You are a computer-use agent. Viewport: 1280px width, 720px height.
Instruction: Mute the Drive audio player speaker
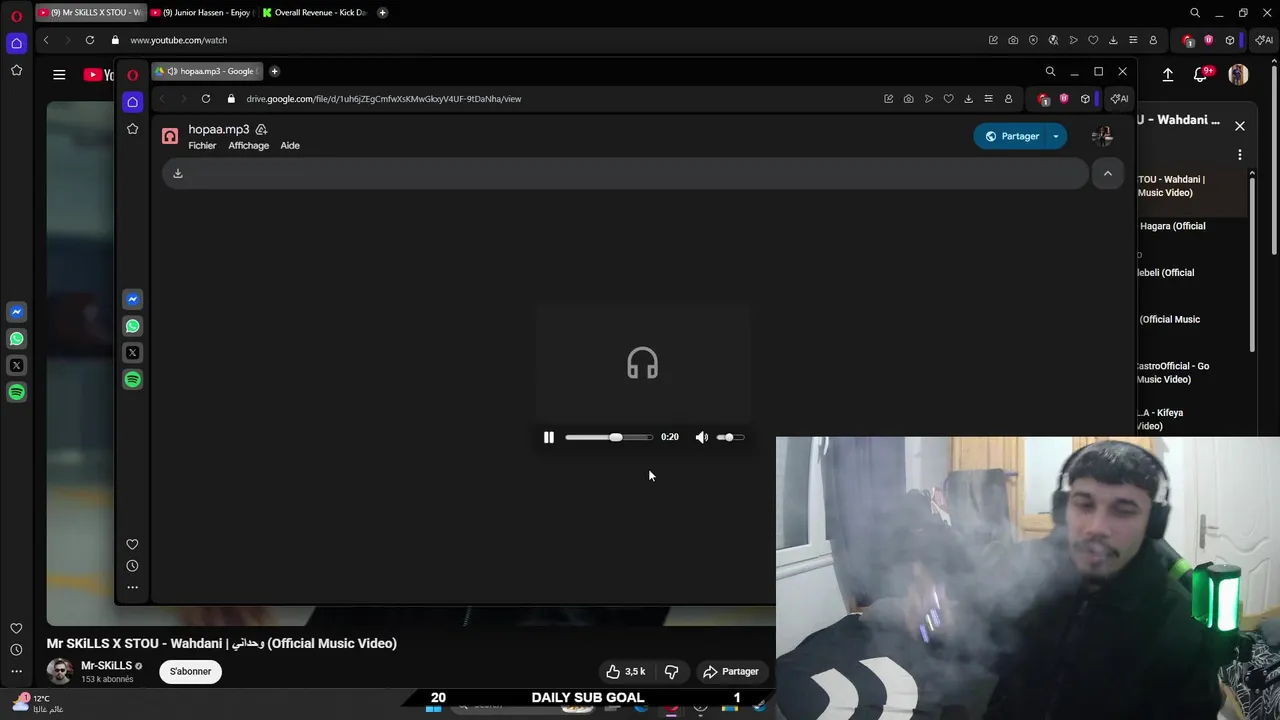click(x=702, y=437)
